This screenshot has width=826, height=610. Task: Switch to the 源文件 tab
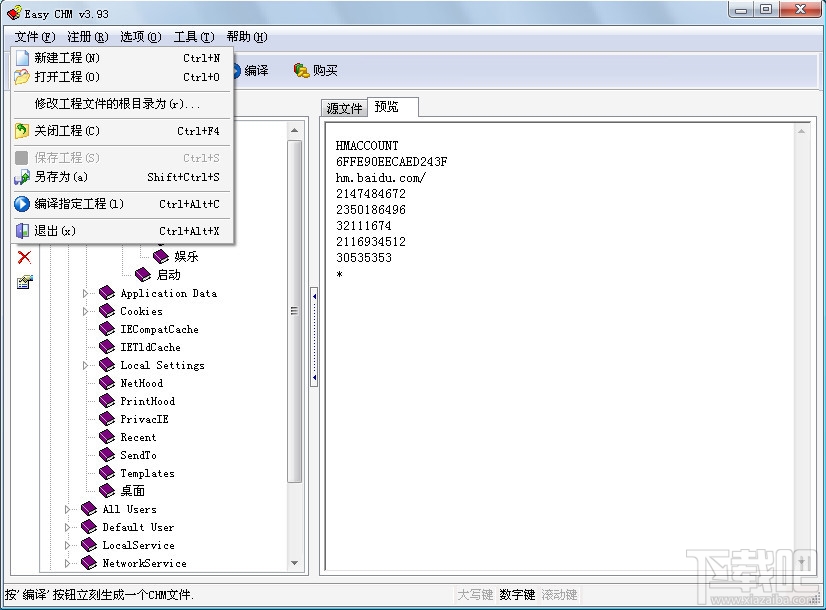pos(343,107)
